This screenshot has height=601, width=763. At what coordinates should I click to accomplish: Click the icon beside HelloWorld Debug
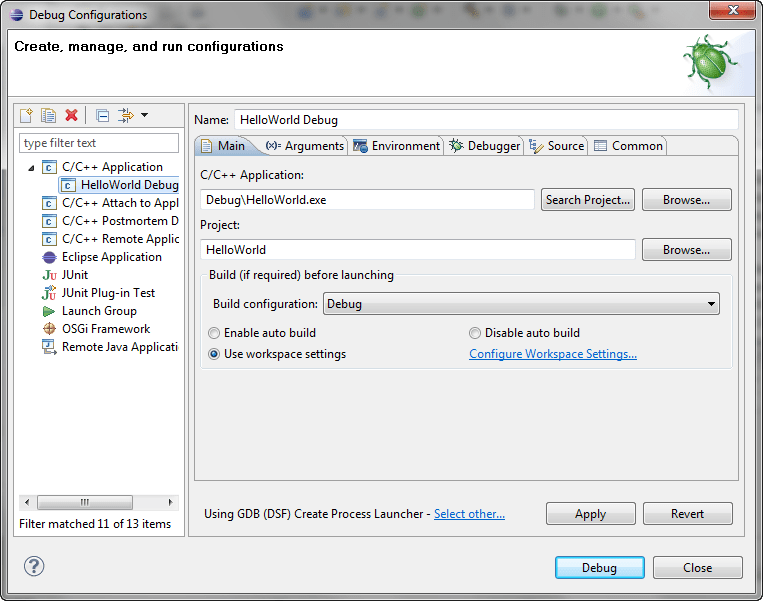click(x=68, y=185)
